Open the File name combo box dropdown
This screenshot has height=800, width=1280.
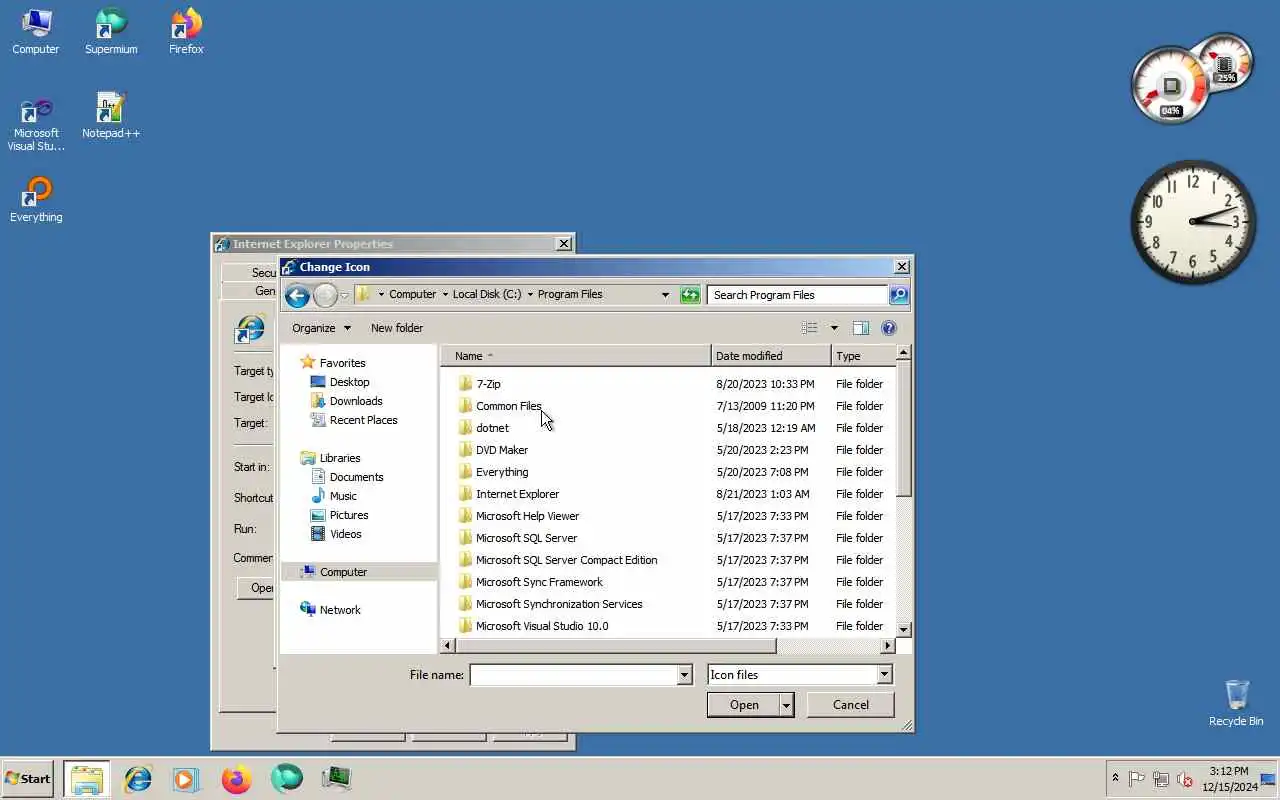(684, 675)
